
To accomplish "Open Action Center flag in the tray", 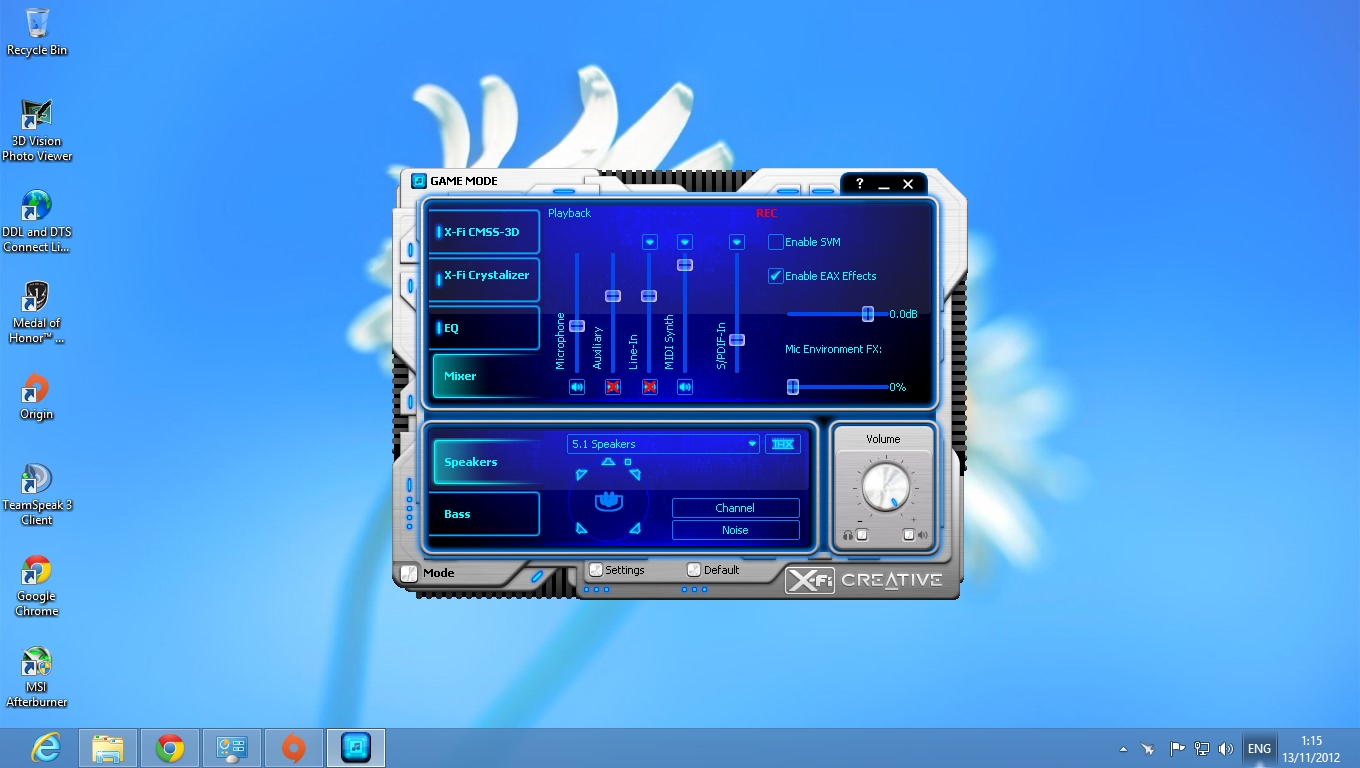I will (x=1177, y=748).
